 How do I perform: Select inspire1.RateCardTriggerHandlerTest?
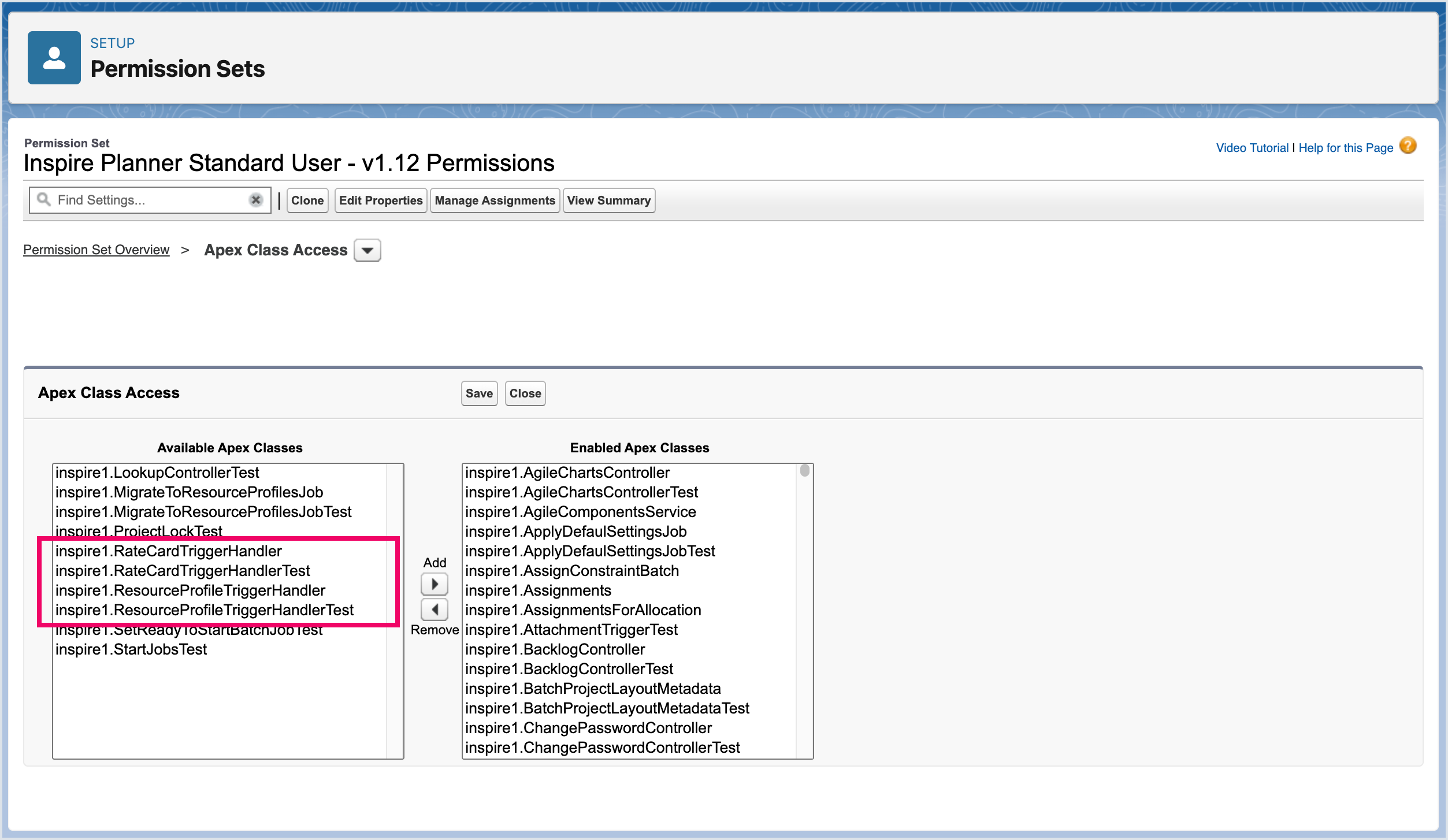pyautogui.click(x=220, y=571)
